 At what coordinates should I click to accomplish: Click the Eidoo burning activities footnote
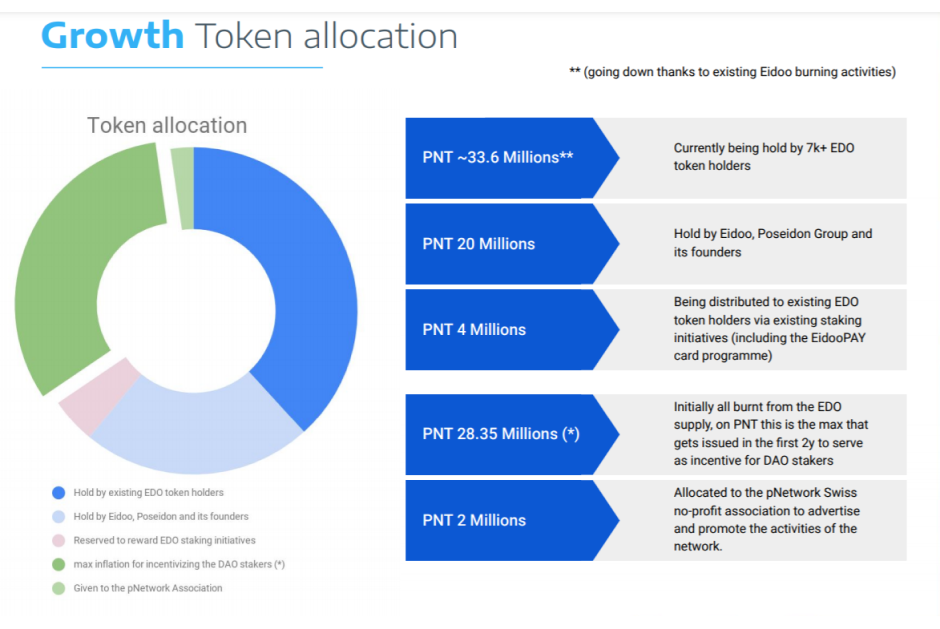click(733, 72)
